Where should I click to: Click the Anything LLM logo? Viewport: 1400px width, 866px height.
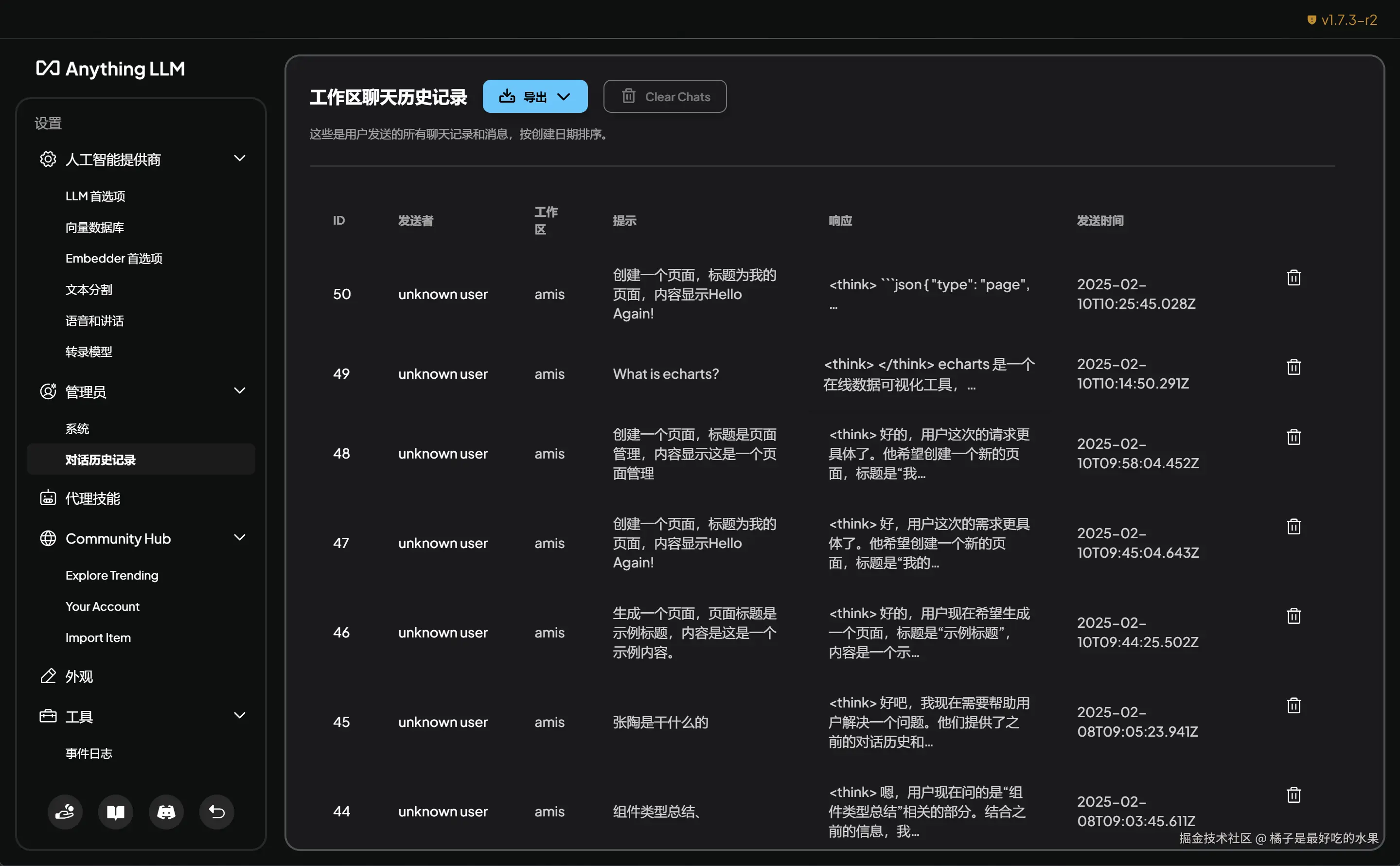[110, 69]
